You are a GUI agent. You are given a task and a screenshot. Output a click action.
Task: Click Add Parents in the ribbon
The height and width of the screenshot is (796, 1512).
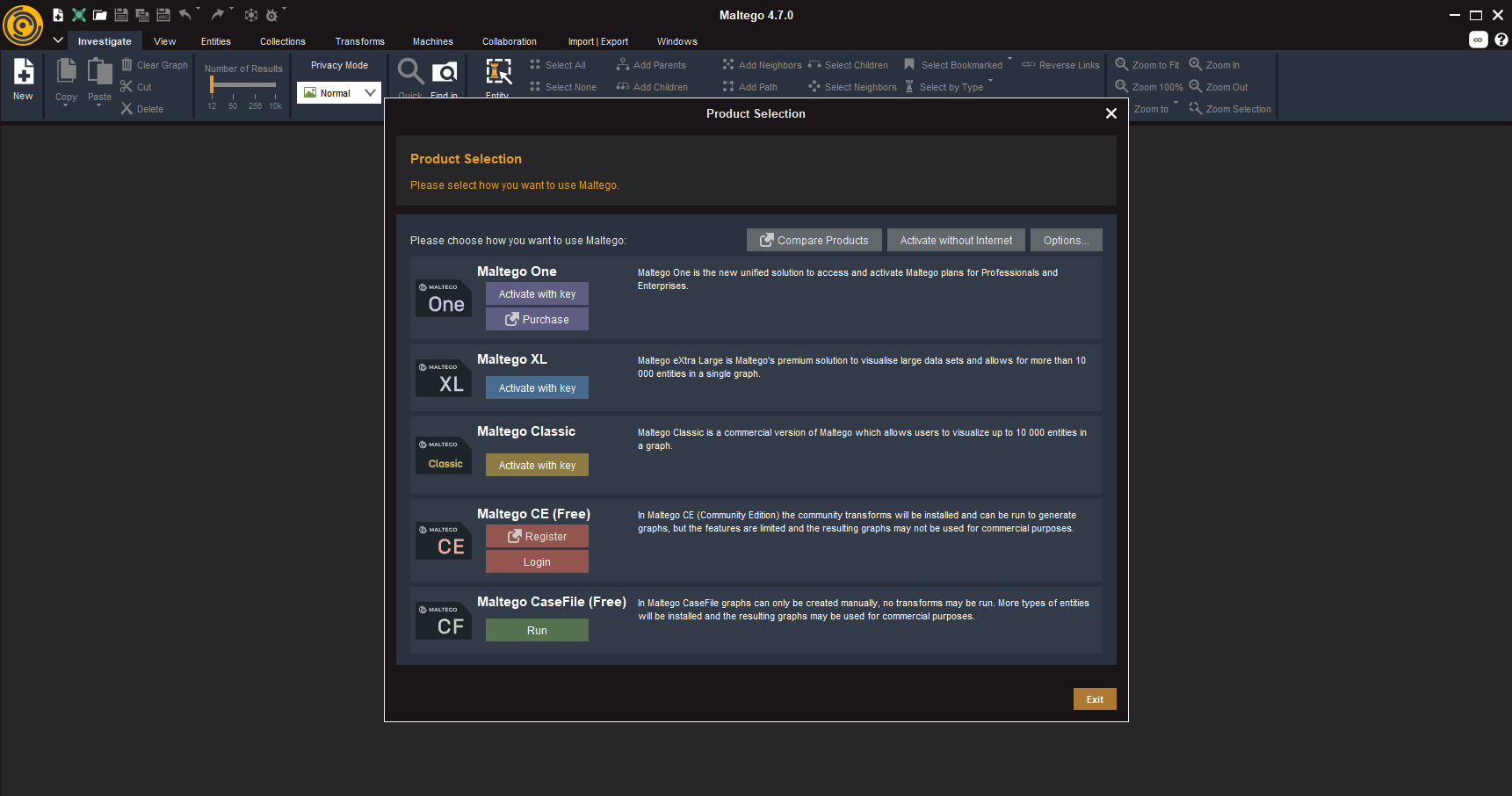651,65
